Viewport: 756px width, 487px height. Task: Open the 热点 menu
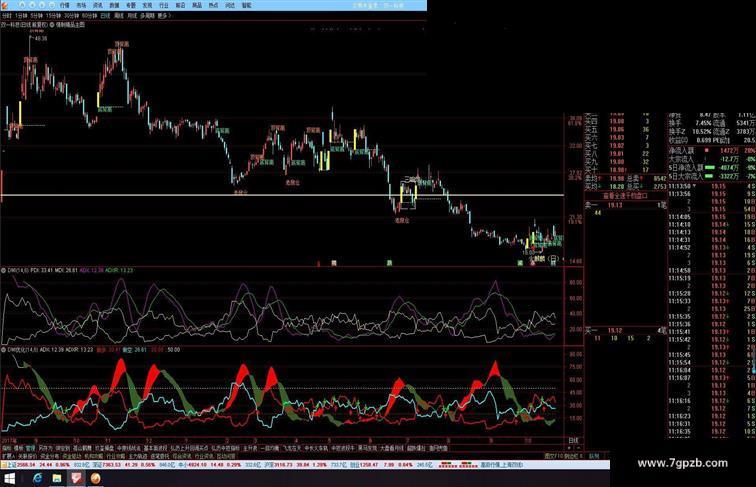coord(213,5)
